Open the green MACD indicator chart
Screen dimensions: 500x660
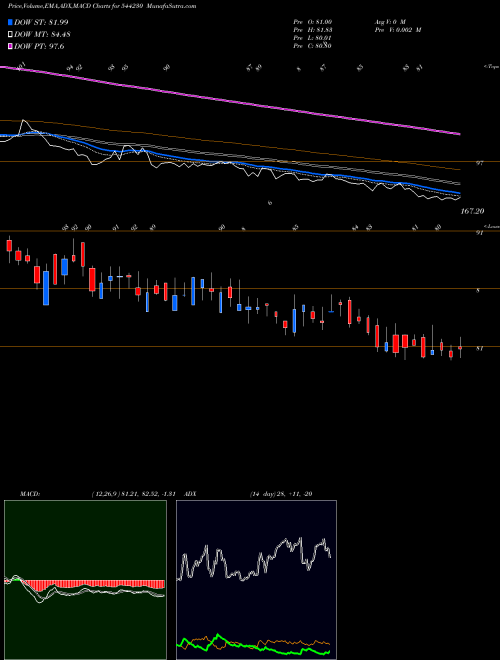85,580
